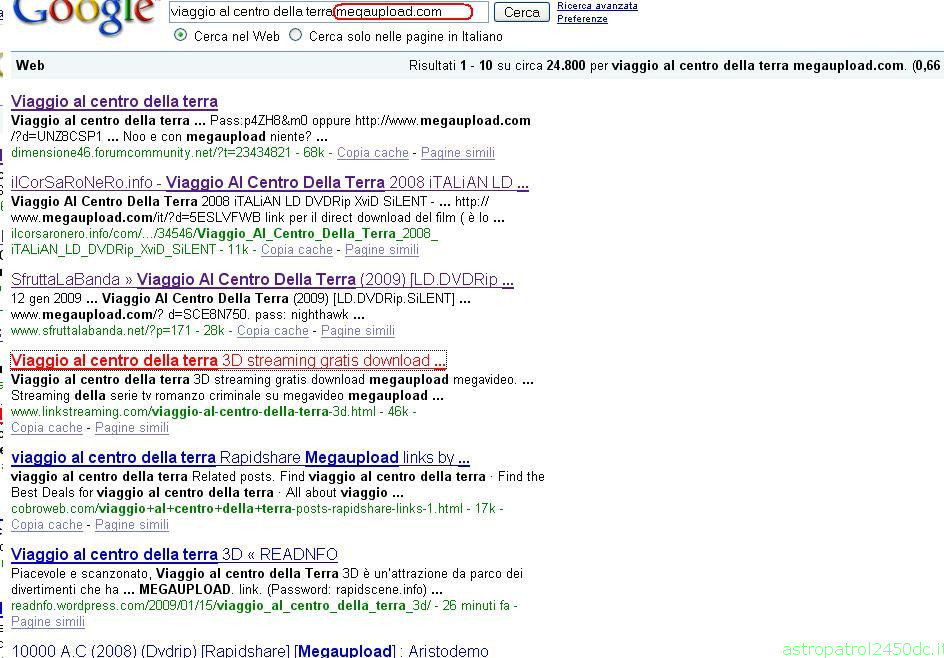This screenshot has width=944, height=658.
Task: Click the readnfo.wordpress.com green URL text
Action: pos(221,606)
